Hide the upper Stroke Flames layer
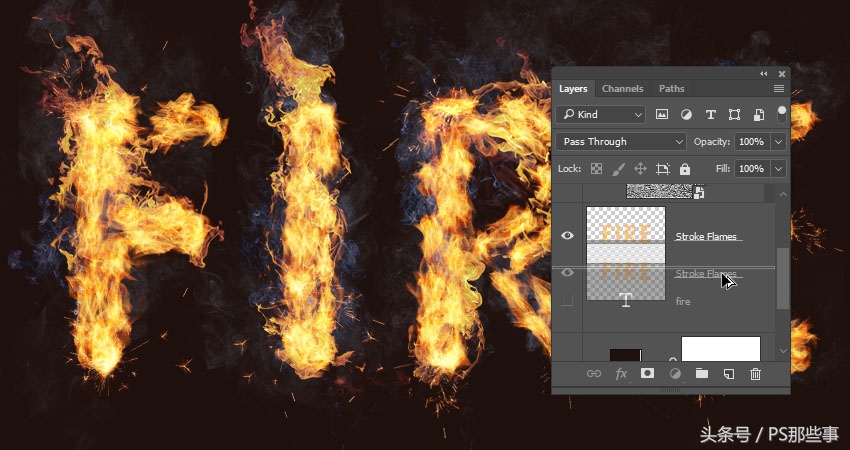 pos(567,235)
